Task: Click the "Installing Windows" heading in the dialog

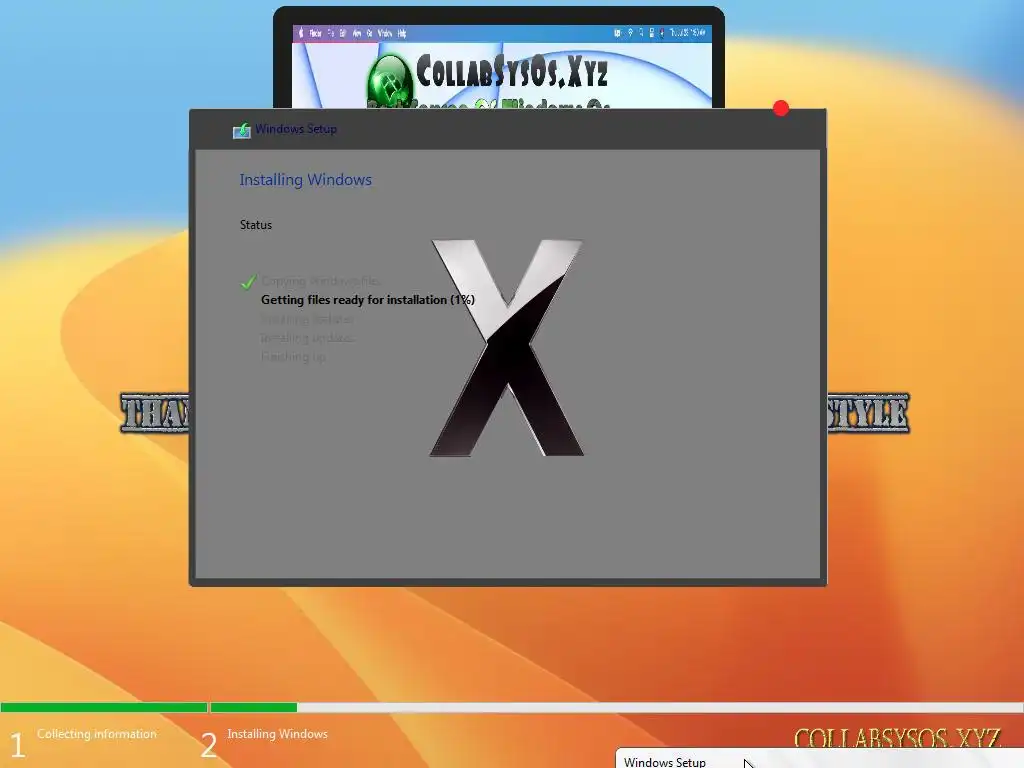Action: point(305,180)
